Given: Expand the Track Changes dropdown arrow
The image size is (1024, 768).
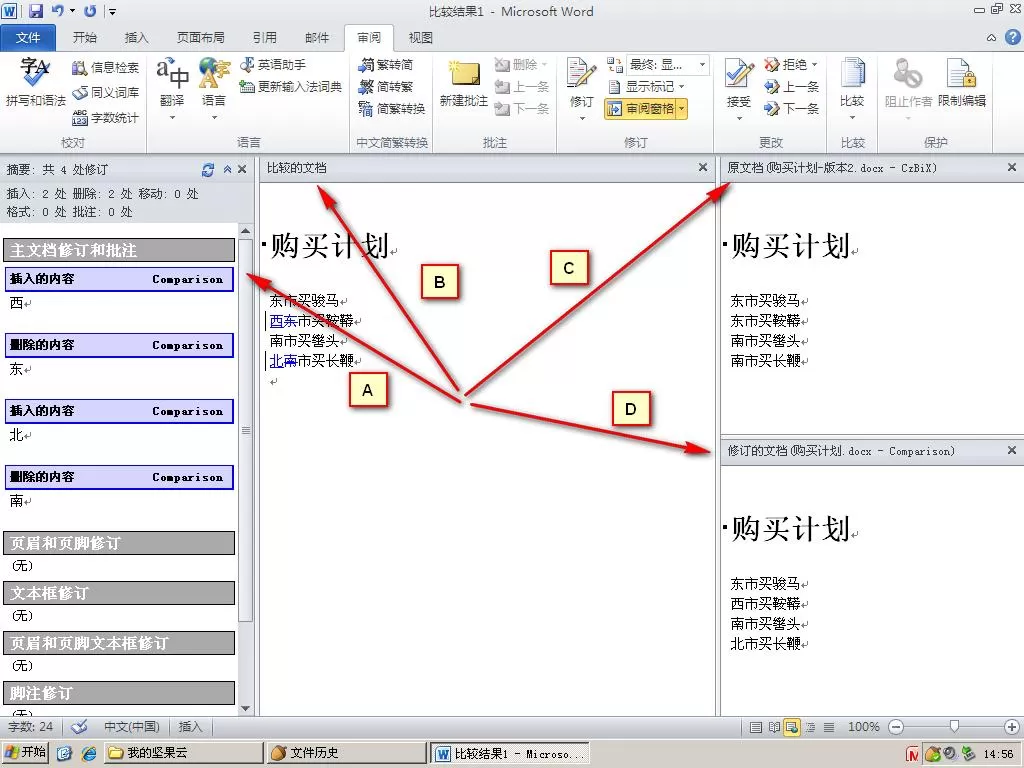Looking at the screenshot, I should pyautogui.click(x=582, y=118).
